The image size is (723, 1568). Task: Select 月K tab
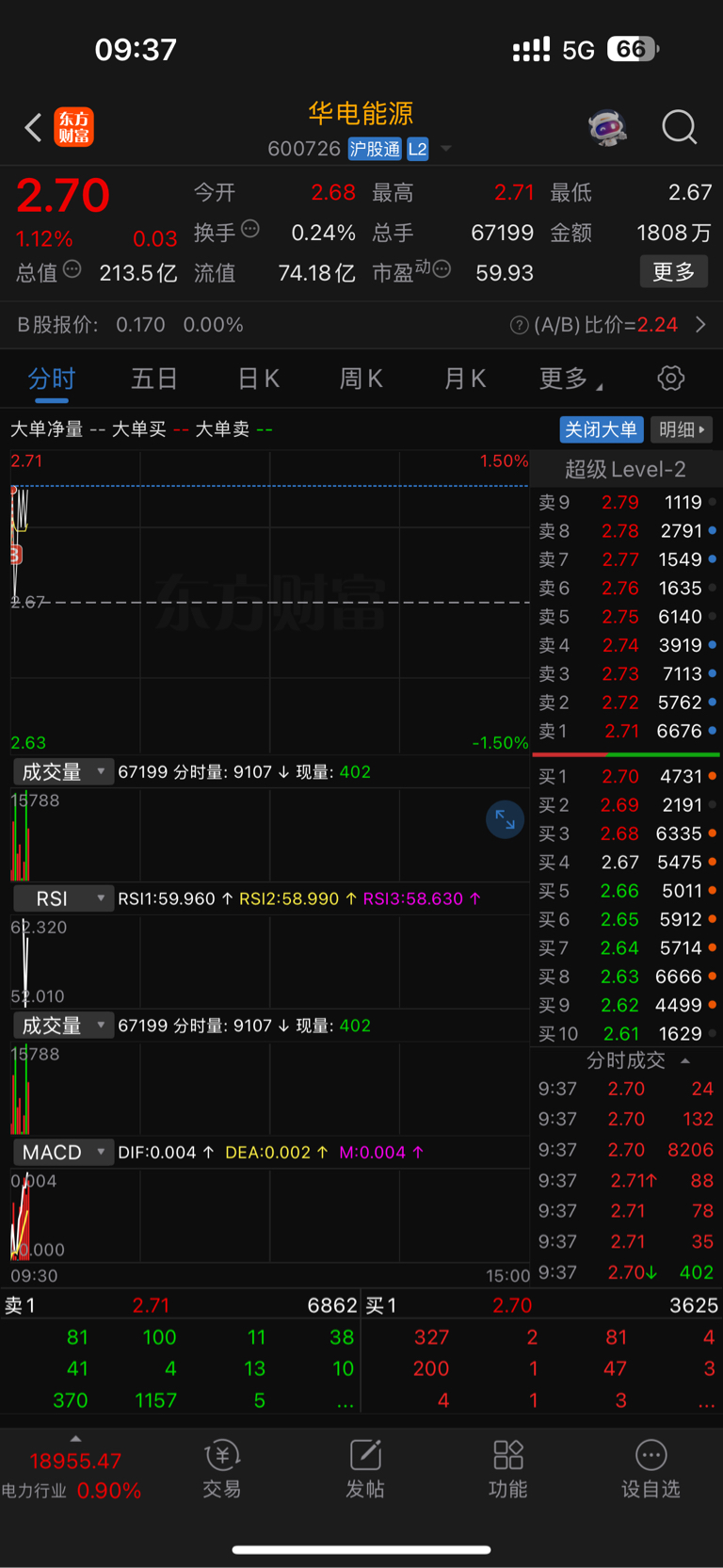click(464, 379)
